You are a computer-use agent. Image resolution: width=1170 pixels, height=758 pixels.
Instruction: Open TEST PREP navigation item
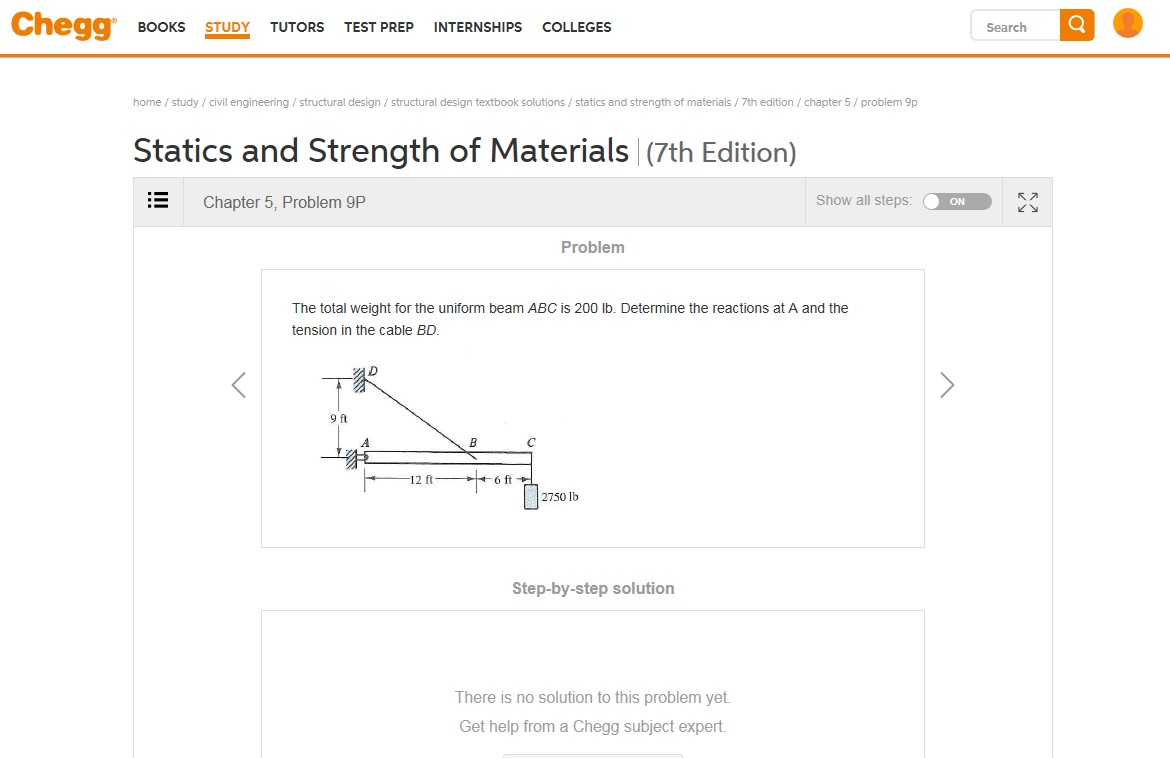(379, 27)
